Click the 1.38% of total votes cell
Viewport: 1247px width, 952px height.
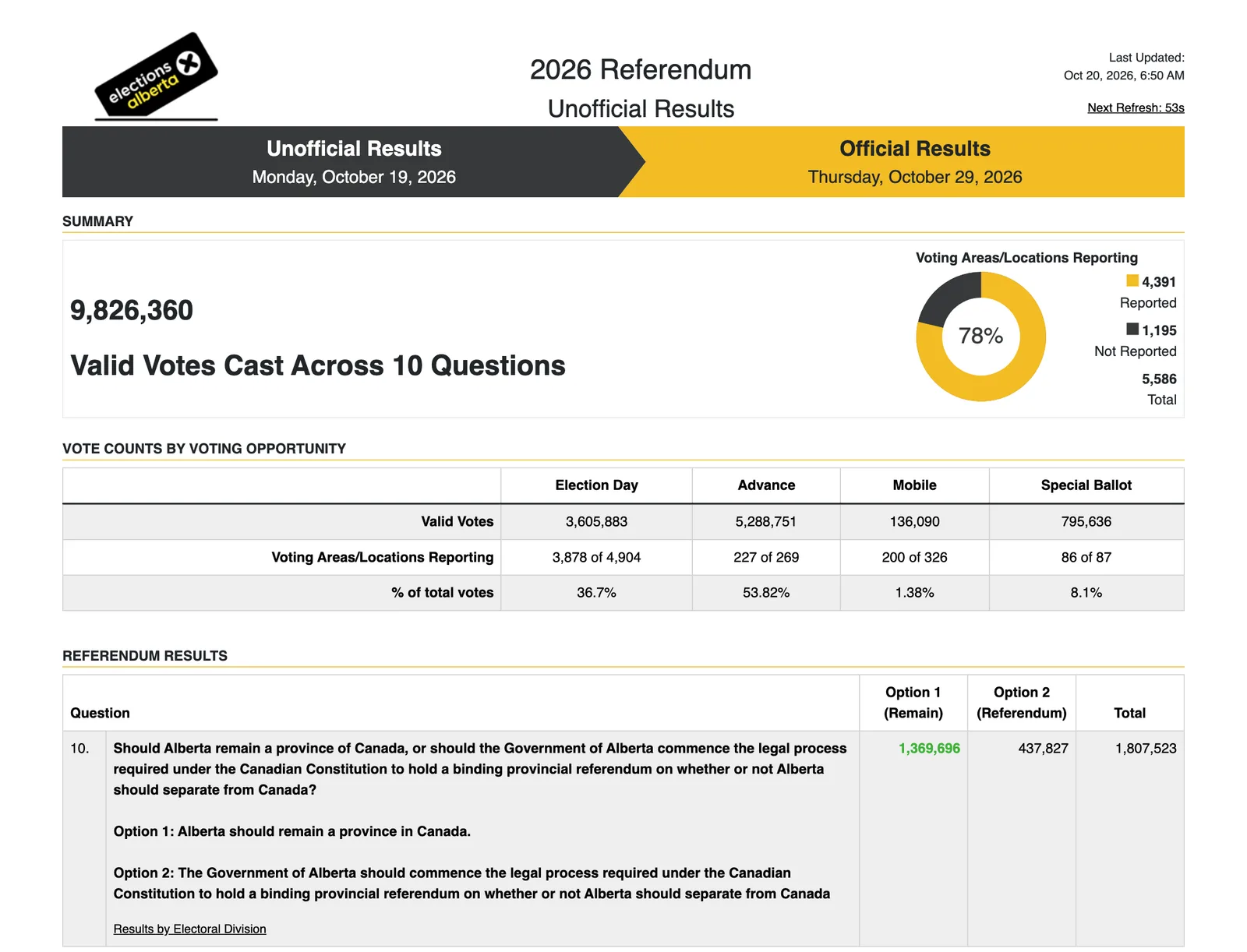click(x=914, y=593)
